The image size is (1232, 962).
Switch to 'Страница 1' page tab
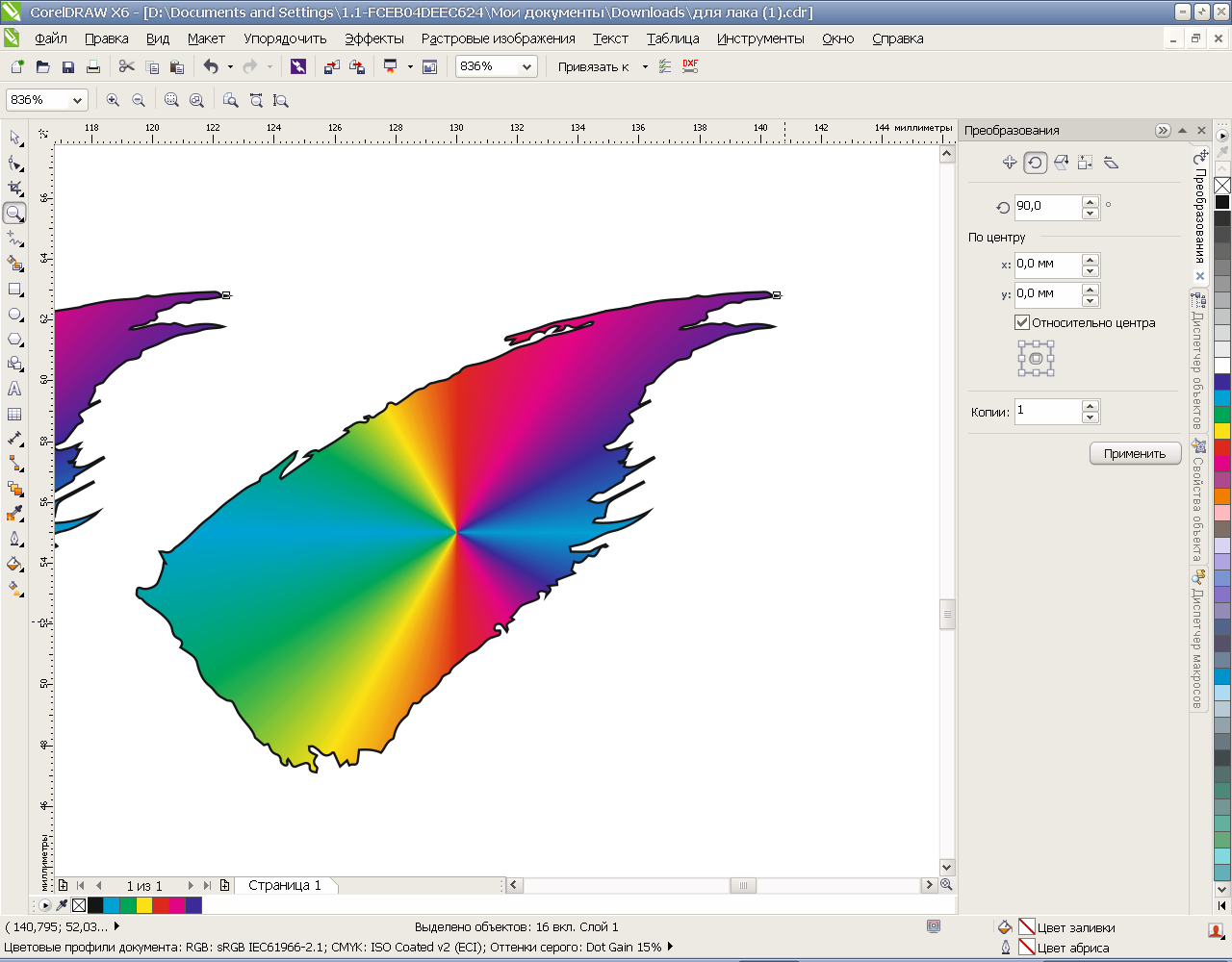tap(284, 885)
